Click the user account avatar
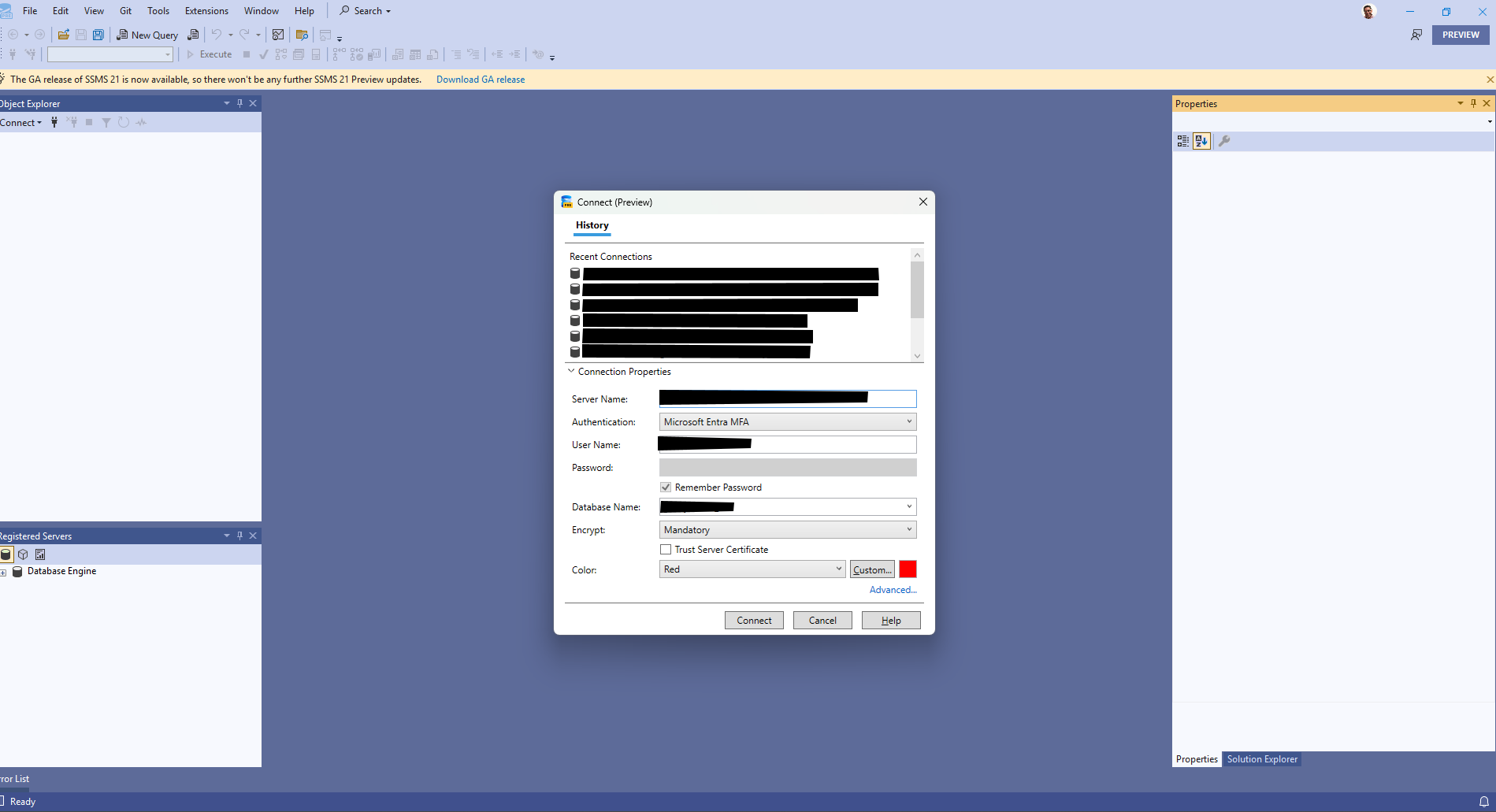 pos(1368,11)
